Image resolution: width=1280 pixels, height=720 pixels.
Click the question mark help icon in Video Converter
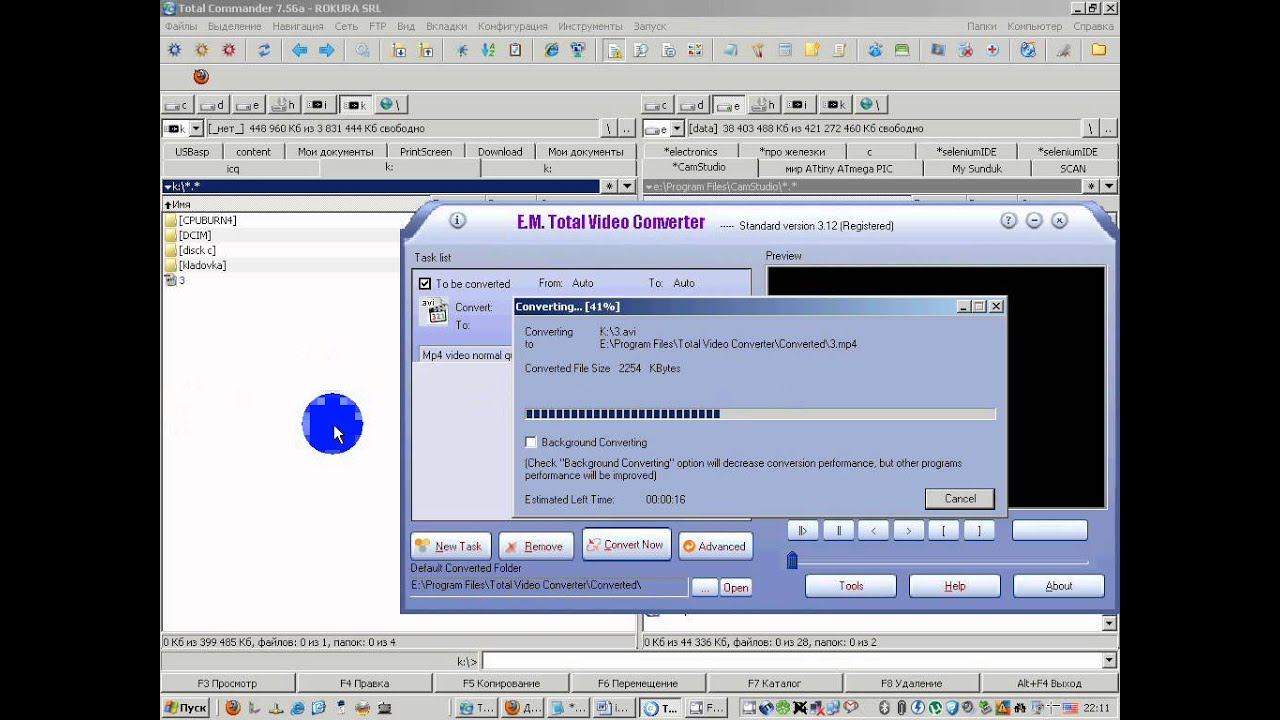tap(1008, 221)
